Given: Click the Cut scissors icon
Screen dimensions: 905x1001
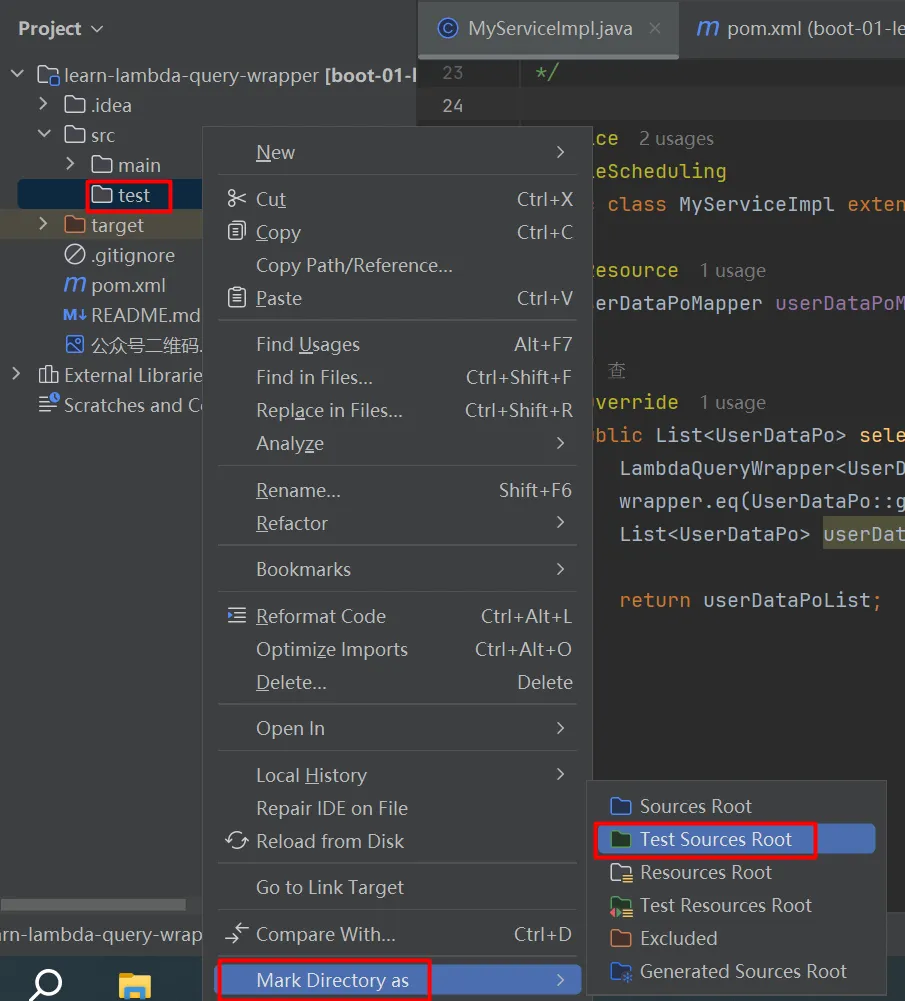Looking at the screenshot, I should [x=237, y=199].
